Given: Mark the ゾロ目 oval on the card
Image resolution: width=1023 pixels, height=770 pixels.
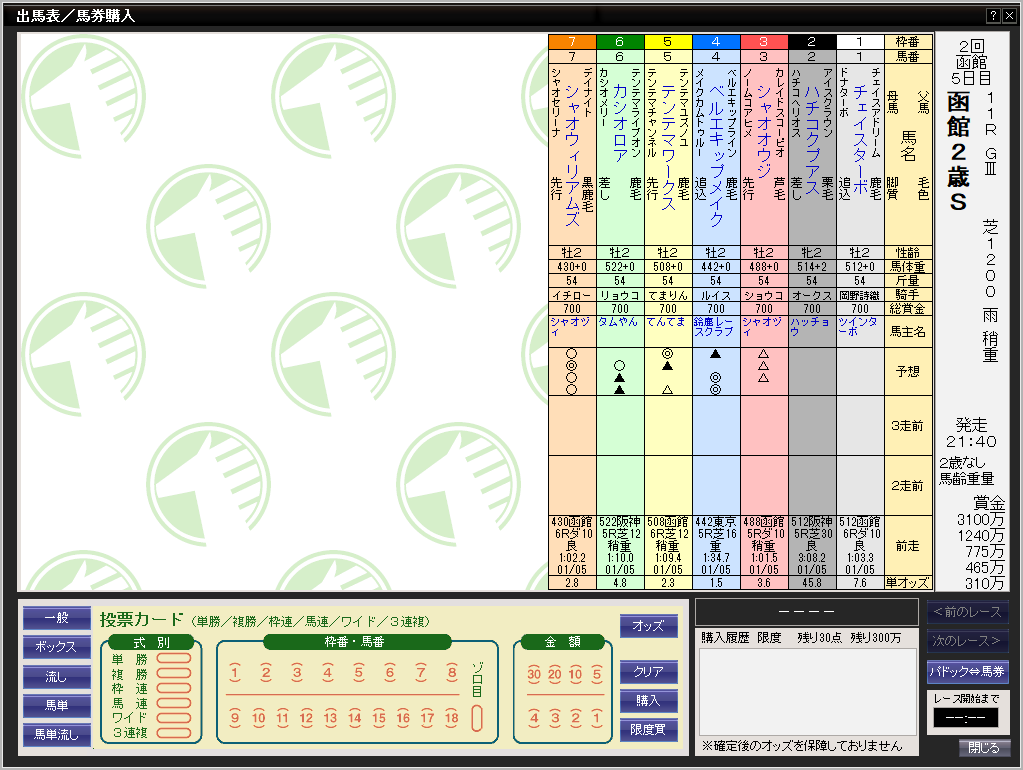Looking at the screenshot, I should [477, 718].
